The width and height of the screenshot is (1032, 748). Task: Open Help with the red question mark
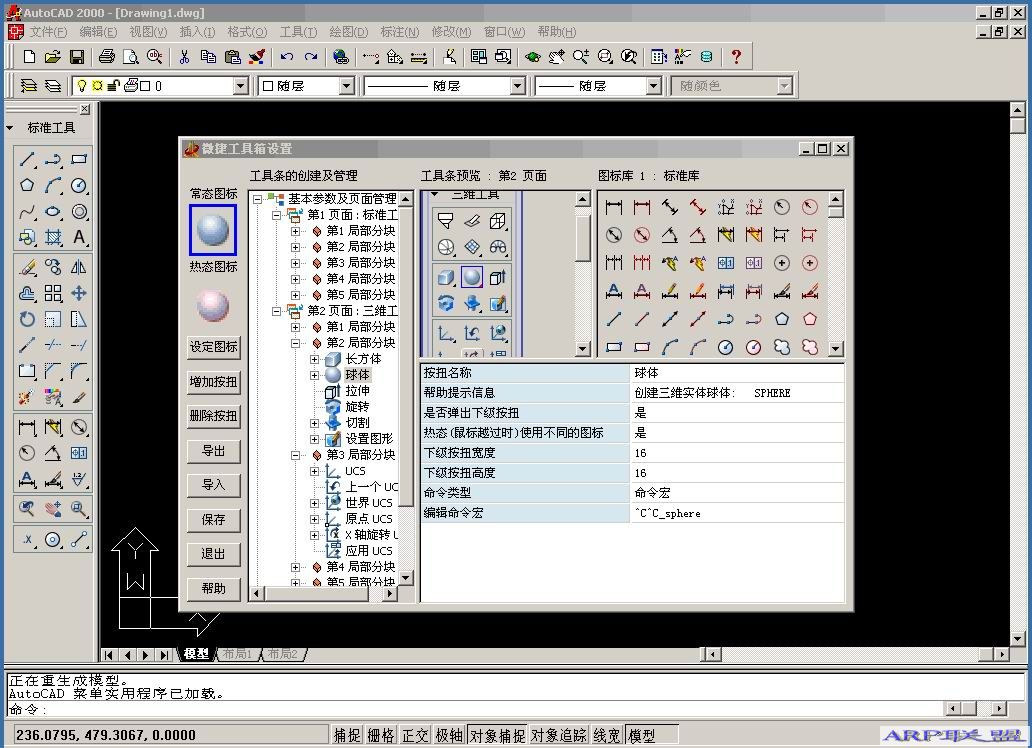736,57
